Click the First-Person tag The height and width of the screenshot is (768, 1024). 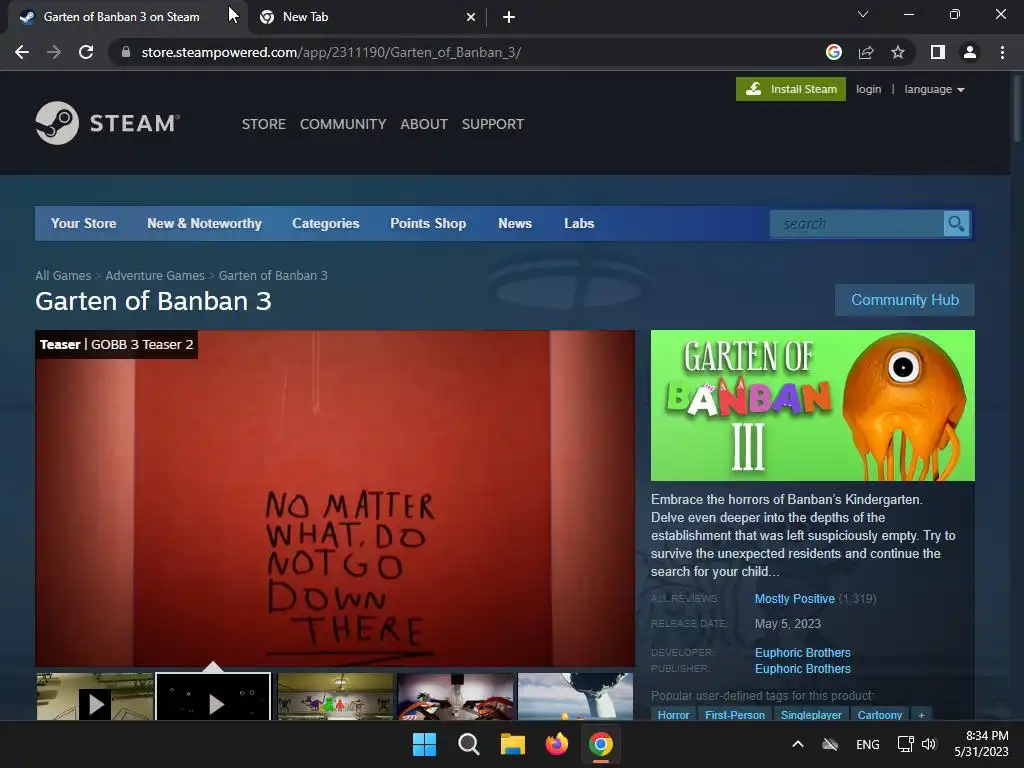(735, 714)
